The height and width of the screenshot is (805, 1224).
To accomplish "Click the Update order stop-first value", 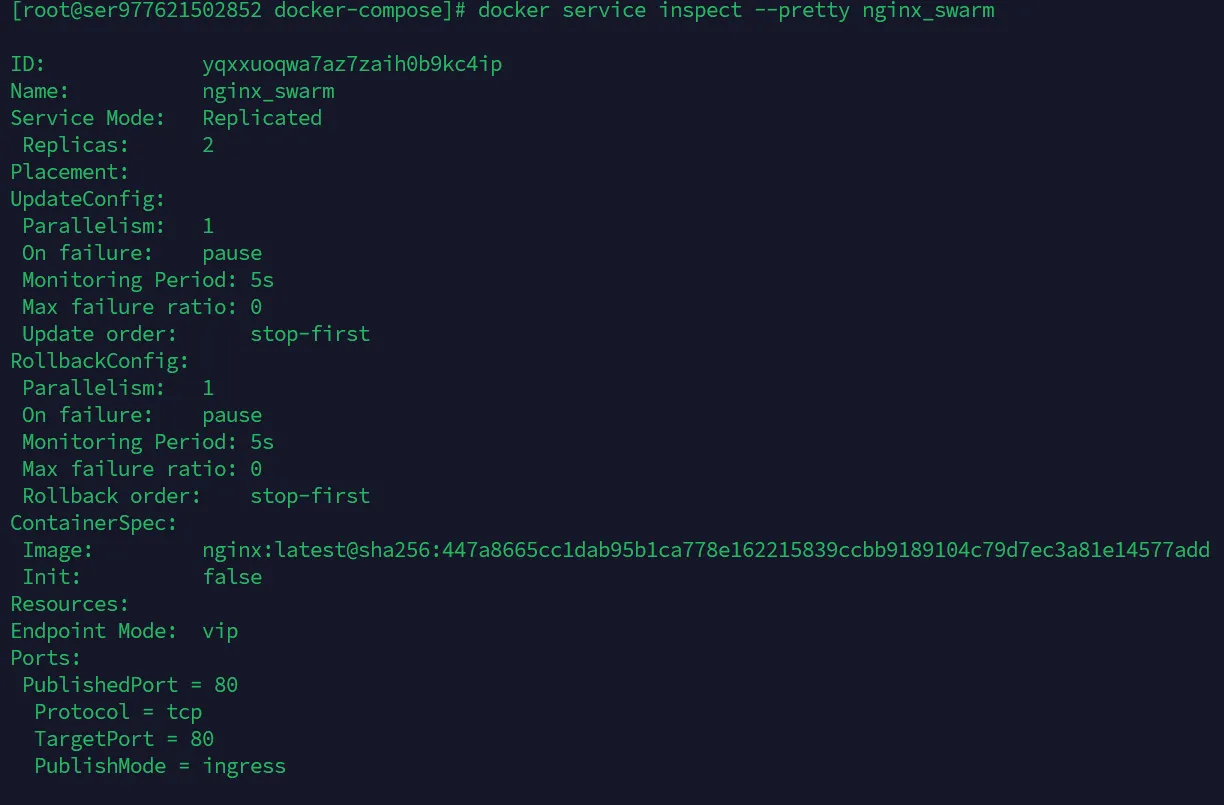I will point(310,334).
